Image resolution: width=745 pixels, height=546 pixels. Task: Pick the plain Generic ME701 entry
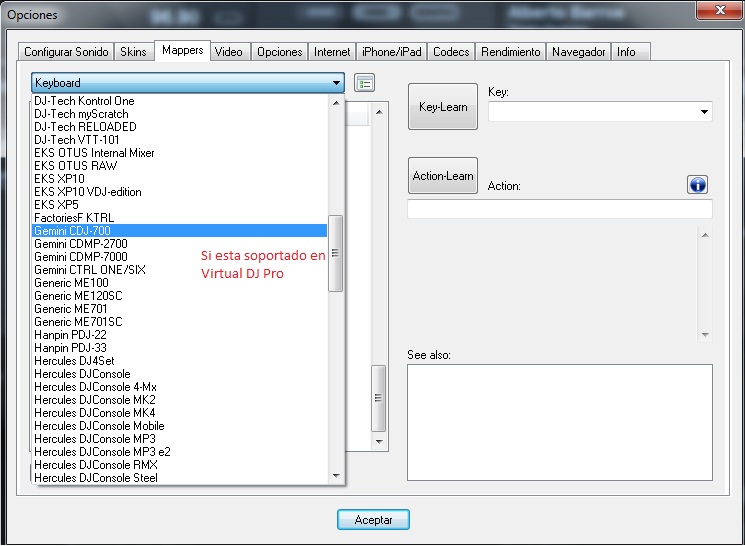180,309
